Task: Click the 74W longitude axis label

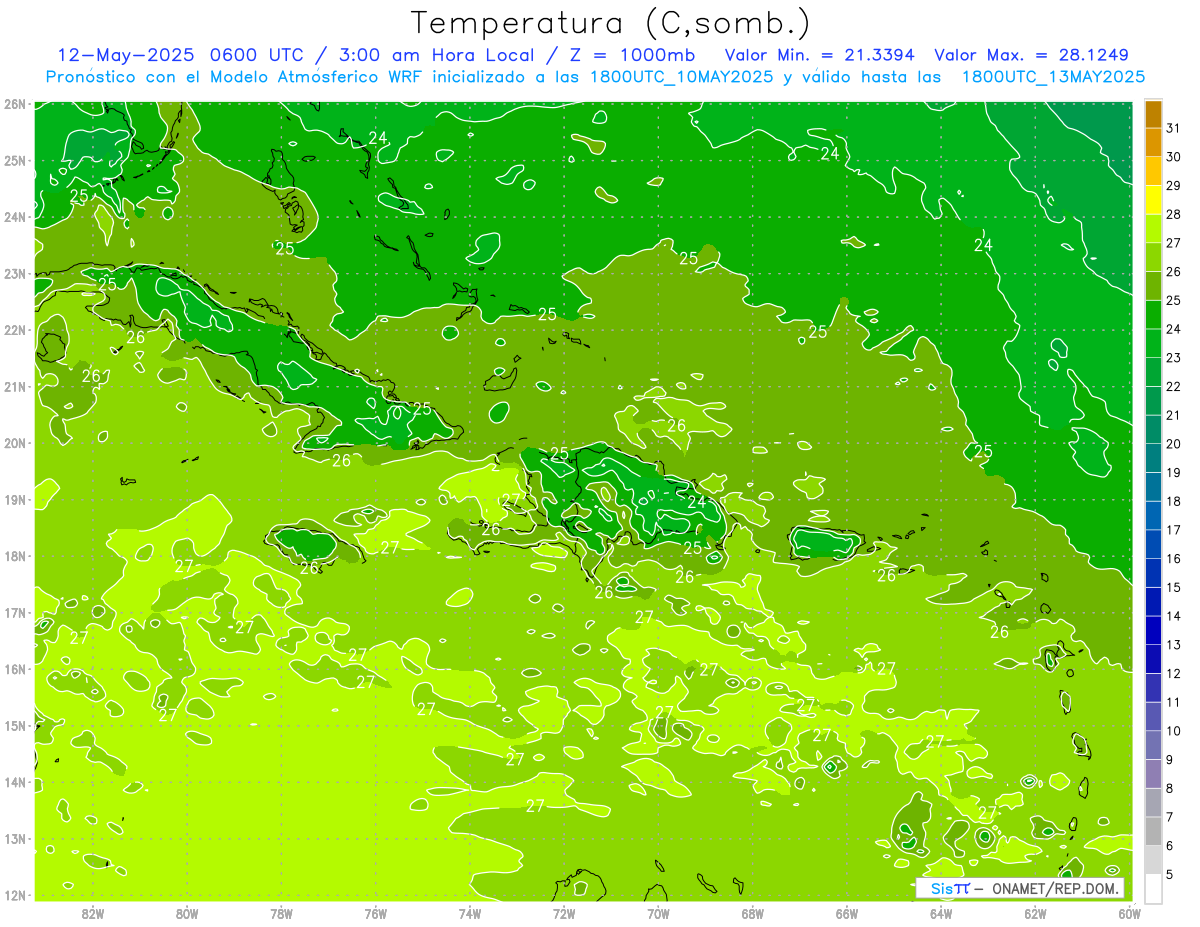Action: click(470, 912)
